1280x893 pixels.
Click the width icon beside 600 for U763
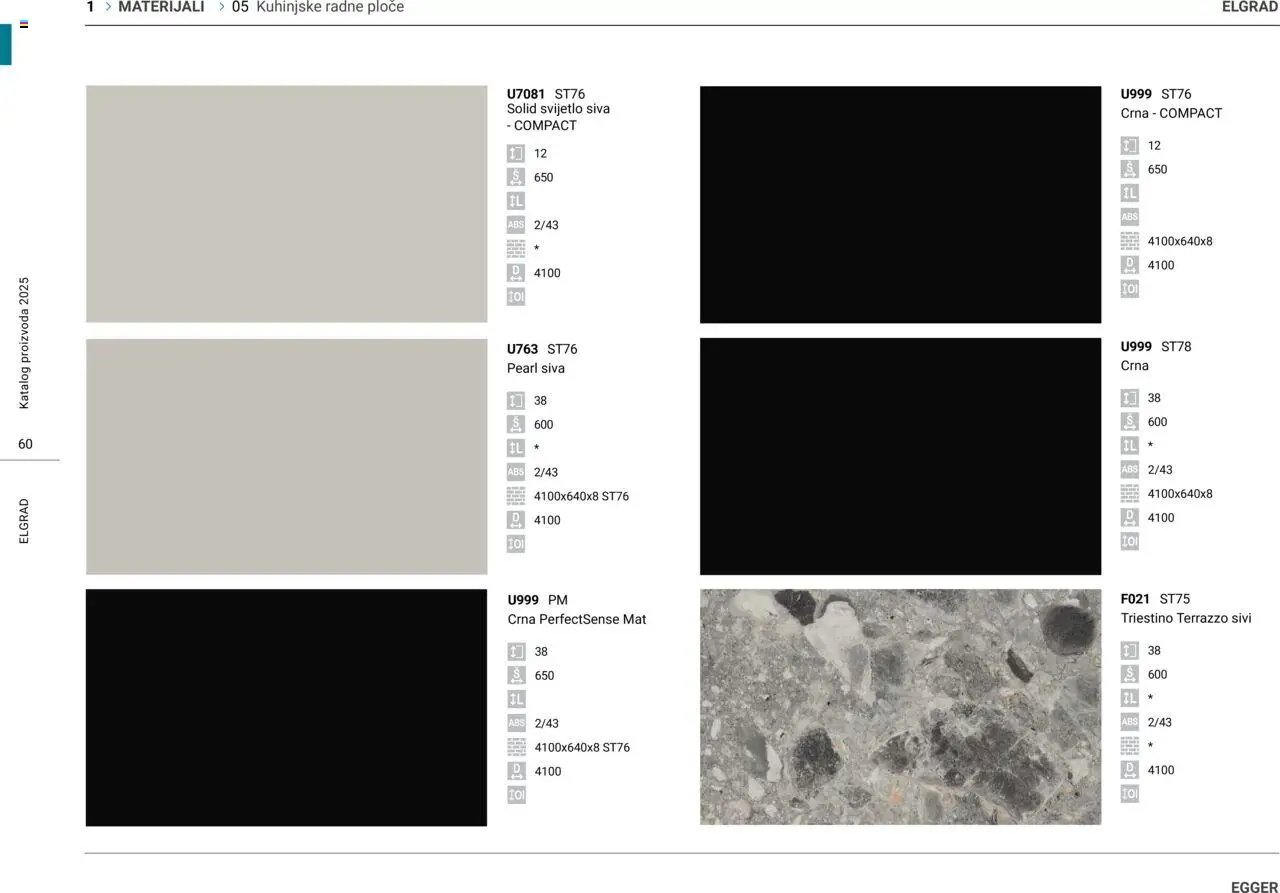515,424
